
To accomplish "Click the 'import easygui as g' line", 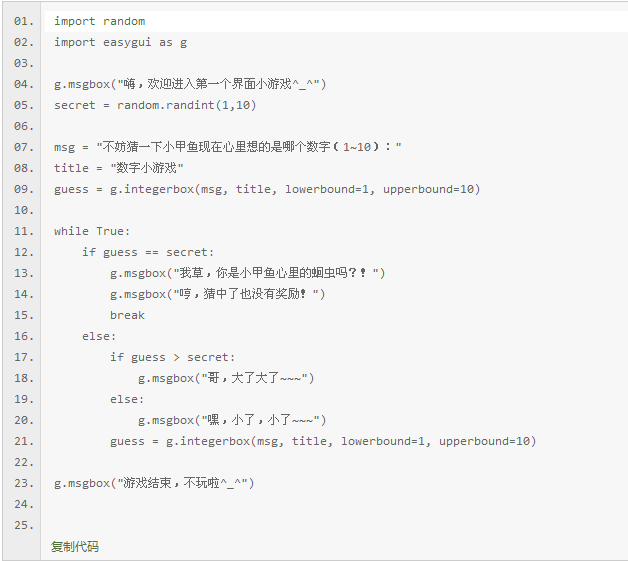I will click(121, 42).
